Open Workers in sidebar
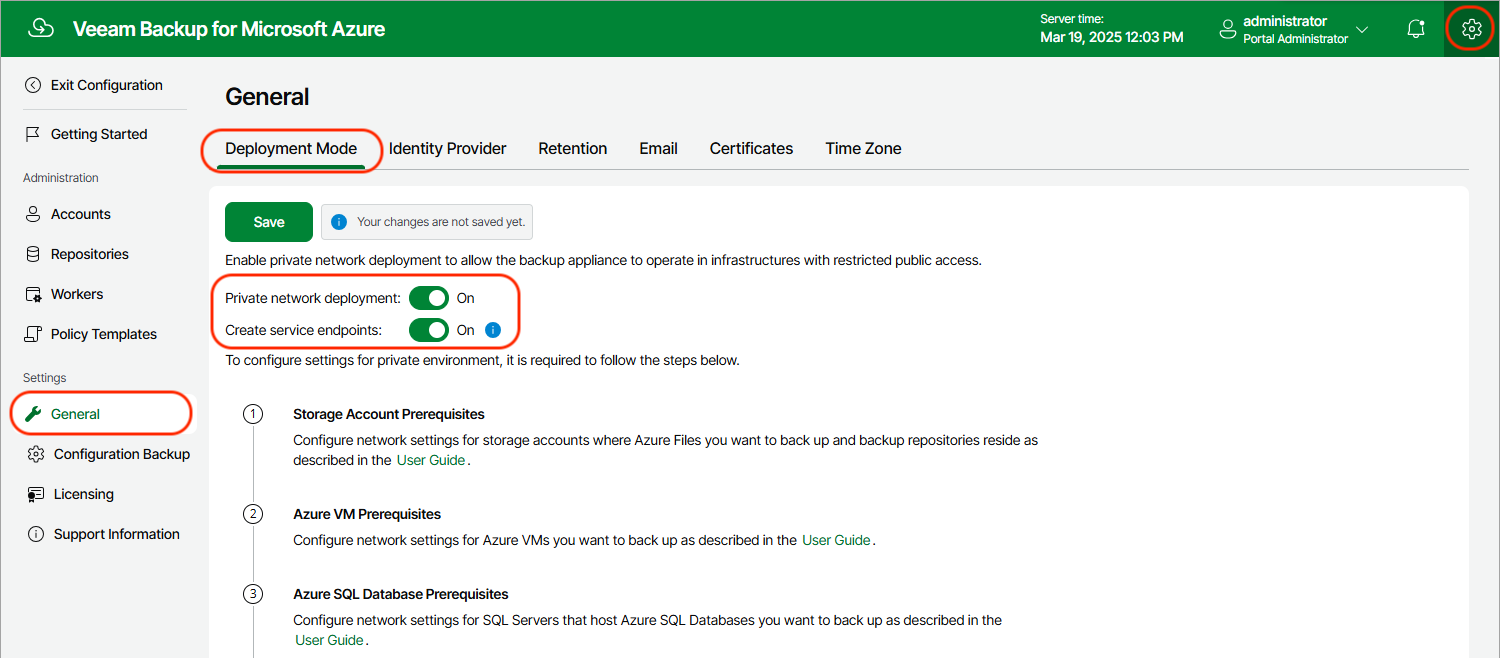The width and height of the screenshot is (1500, 658). pos(77,294)
